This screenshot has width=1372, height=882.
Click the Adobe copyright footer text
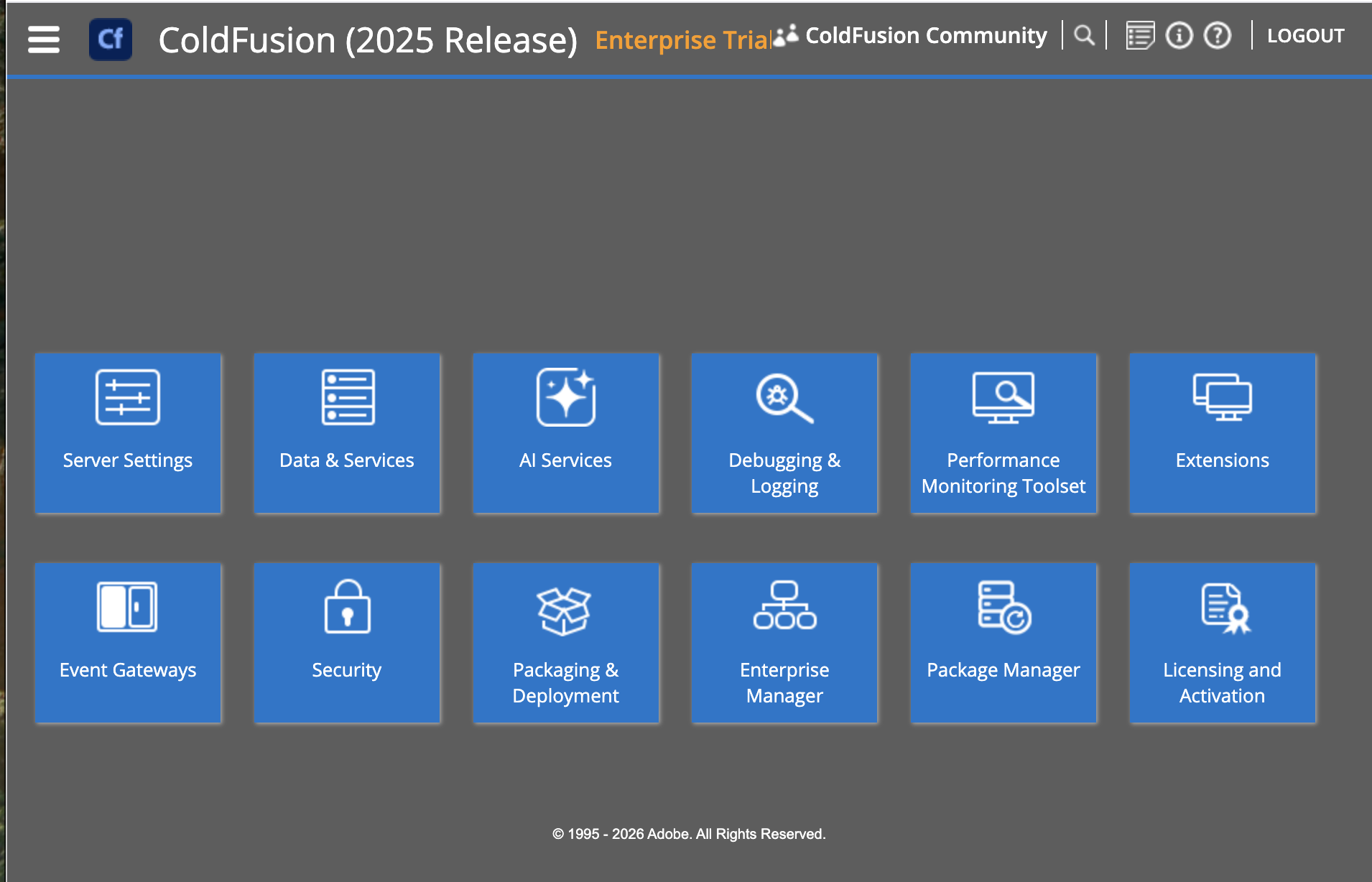tap(689, 834)
